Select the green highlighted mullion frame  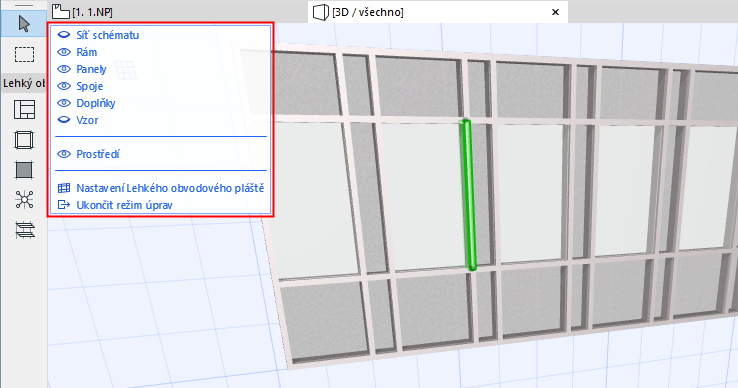pos(469,195)
